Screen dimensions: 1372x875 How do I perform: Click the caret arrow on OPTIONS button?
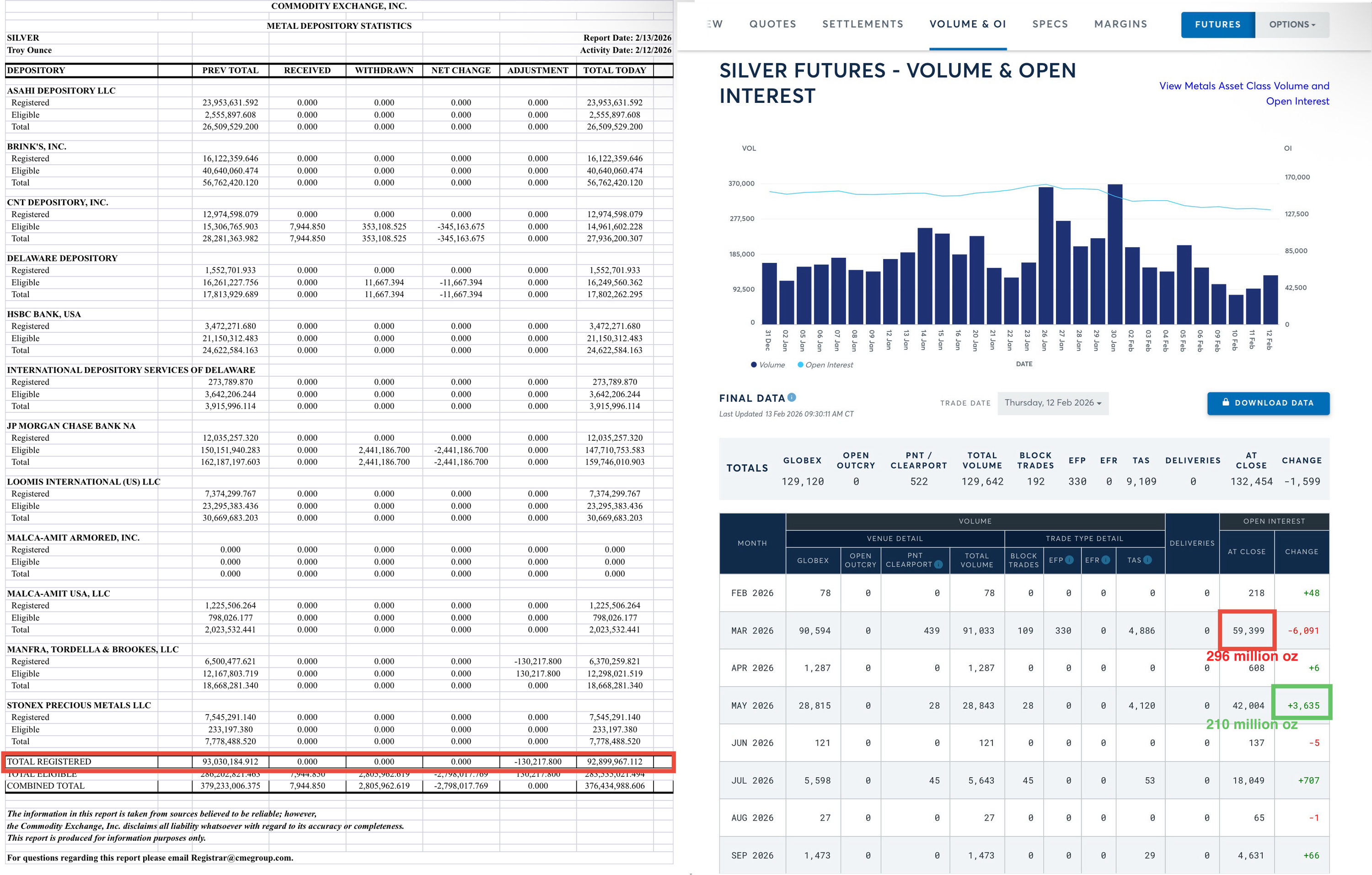click(1313, 25)
